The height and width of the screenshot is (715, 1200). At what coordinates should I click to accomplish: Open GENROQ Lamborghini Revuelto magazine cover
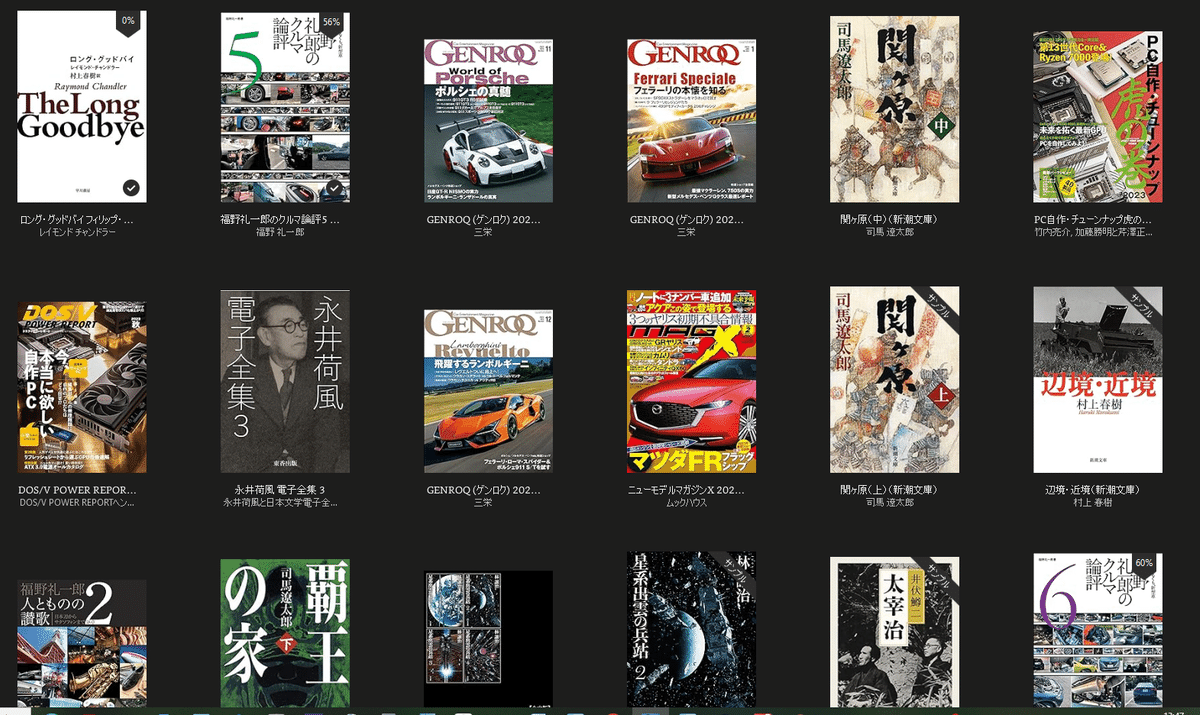pyautogui.click(x=488, y=391)
